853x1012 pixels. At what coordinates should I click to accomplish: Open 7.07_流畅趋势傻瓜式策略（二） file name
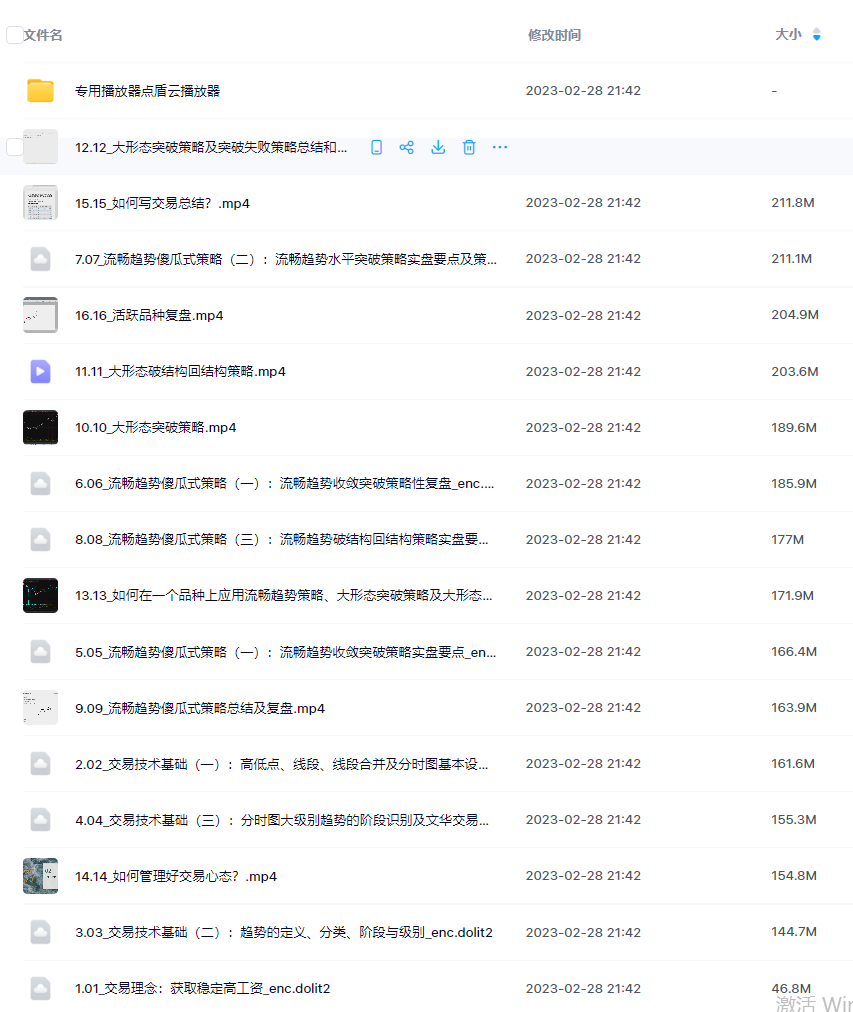click(286, 259)
